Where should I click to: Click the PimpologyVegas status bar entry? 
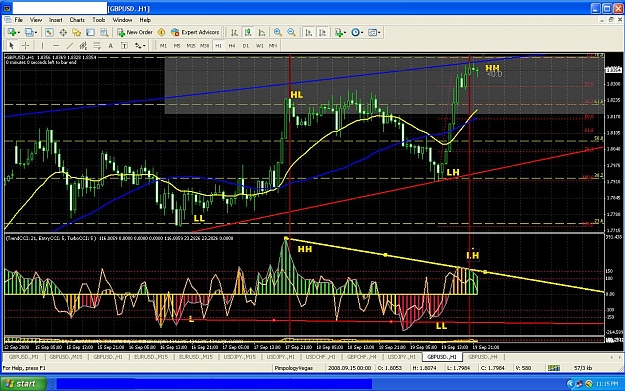(294, 368)
